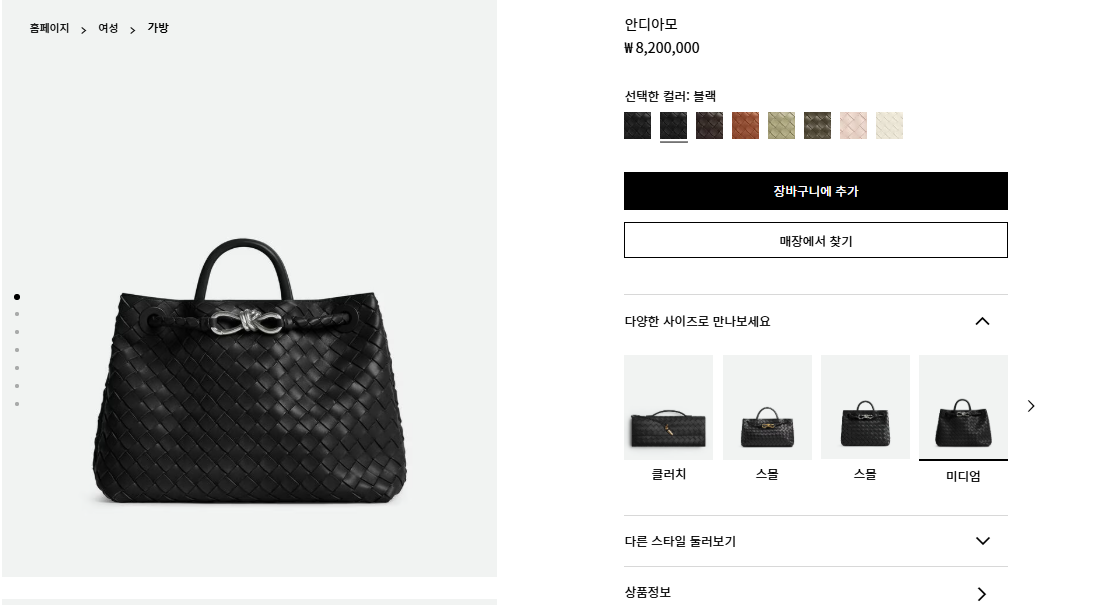Screen dimensions: 1109x605
Task: Click the 장바구니에 추가 button
Action: click(x=815, y=191)
